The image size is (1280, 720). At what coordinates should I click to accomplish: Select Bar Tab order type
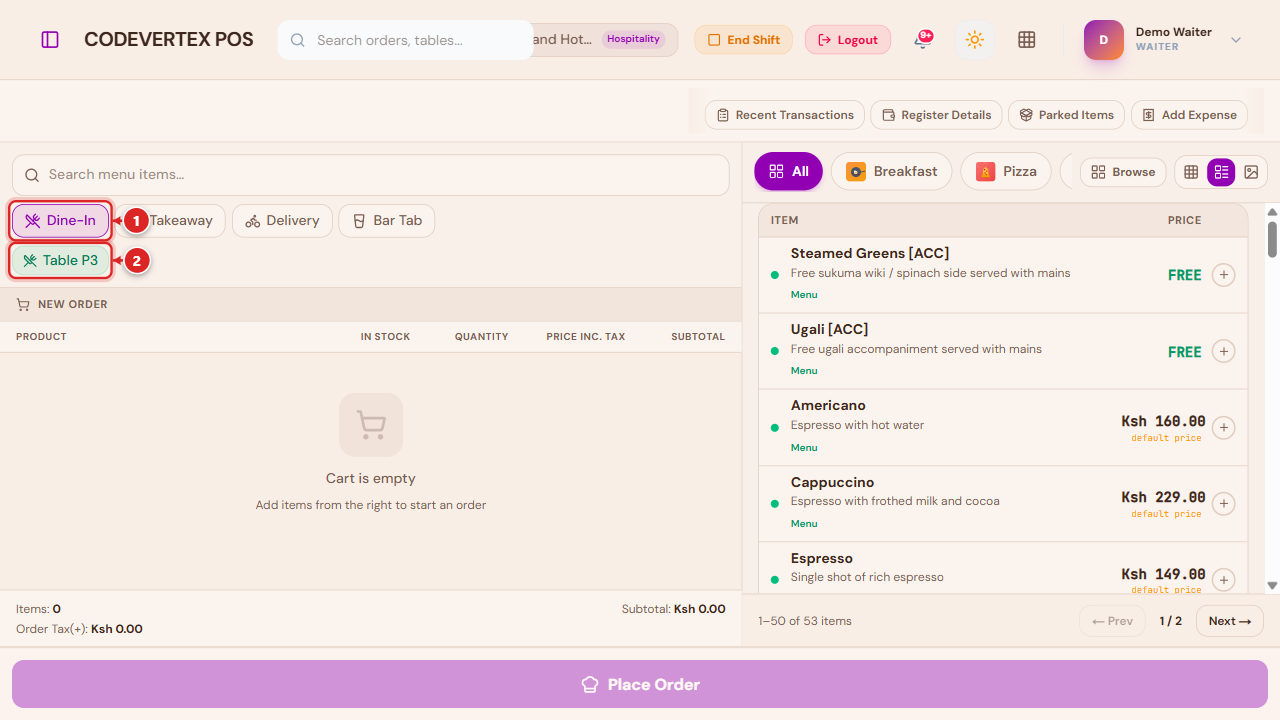(387, 221)
